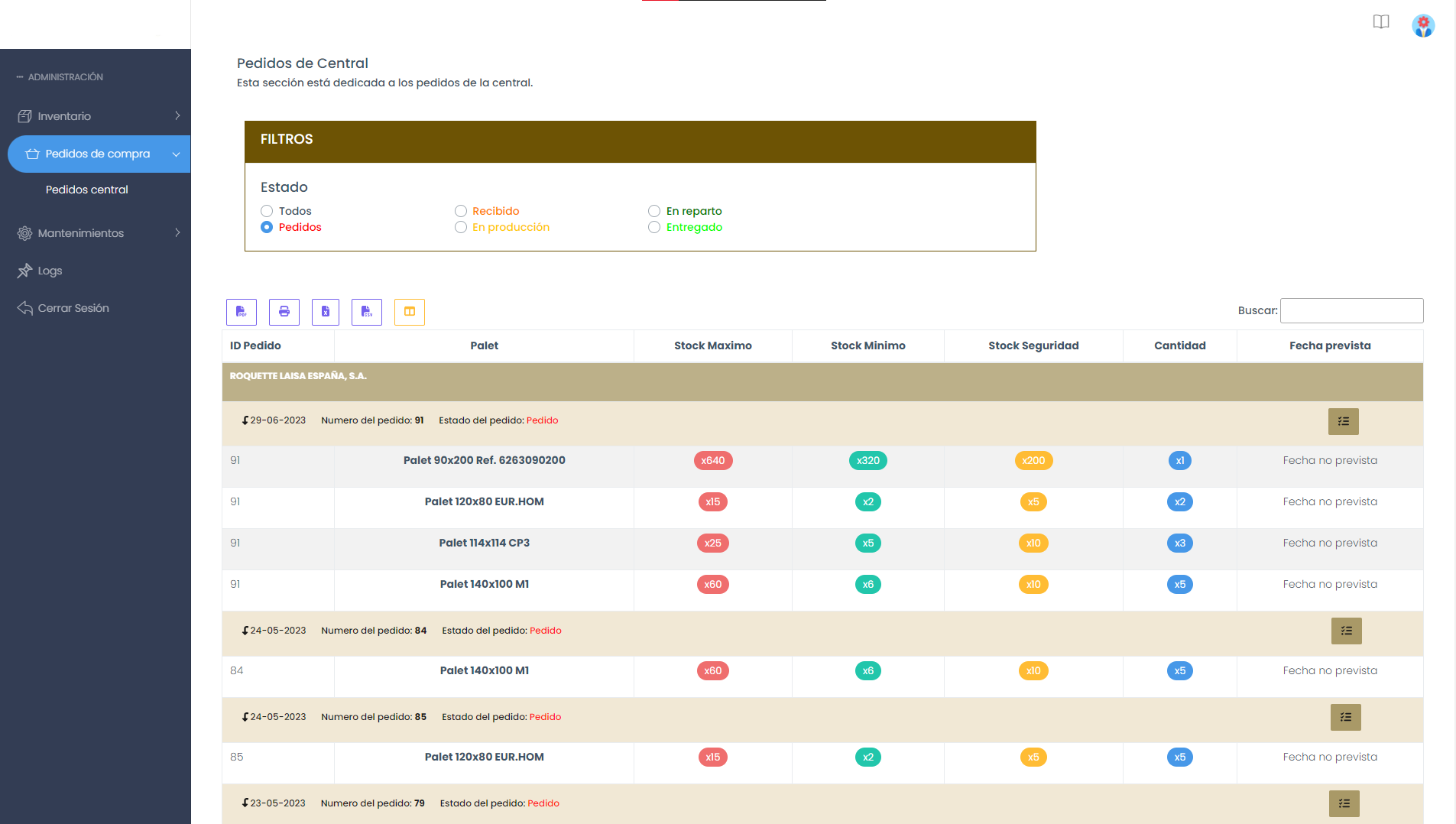Sort by Palet column header
Screen dimensions: 1456x824
click(x=484, y=345)
